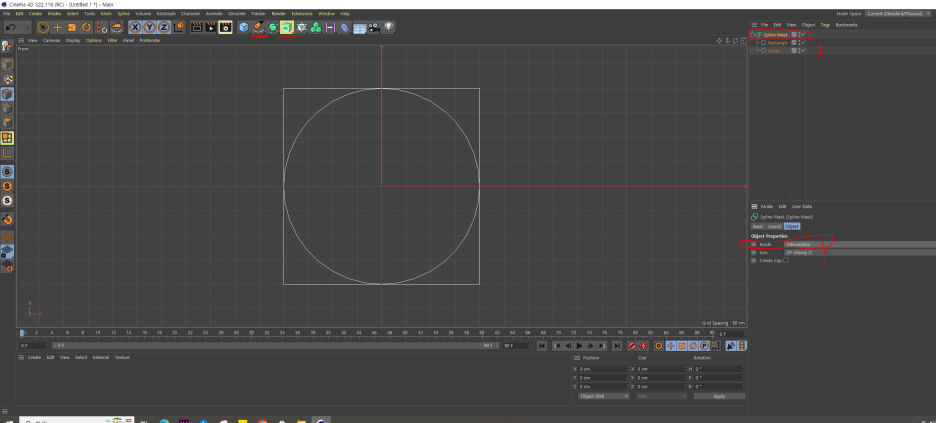
Task: Switch to the Basic tab
Action: [x=758, y=227]
